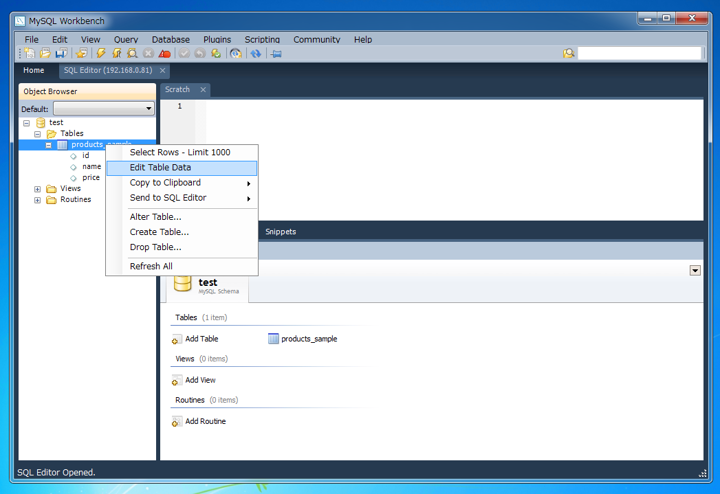
Task: Click Add Routine link
Action: point(205,421)
